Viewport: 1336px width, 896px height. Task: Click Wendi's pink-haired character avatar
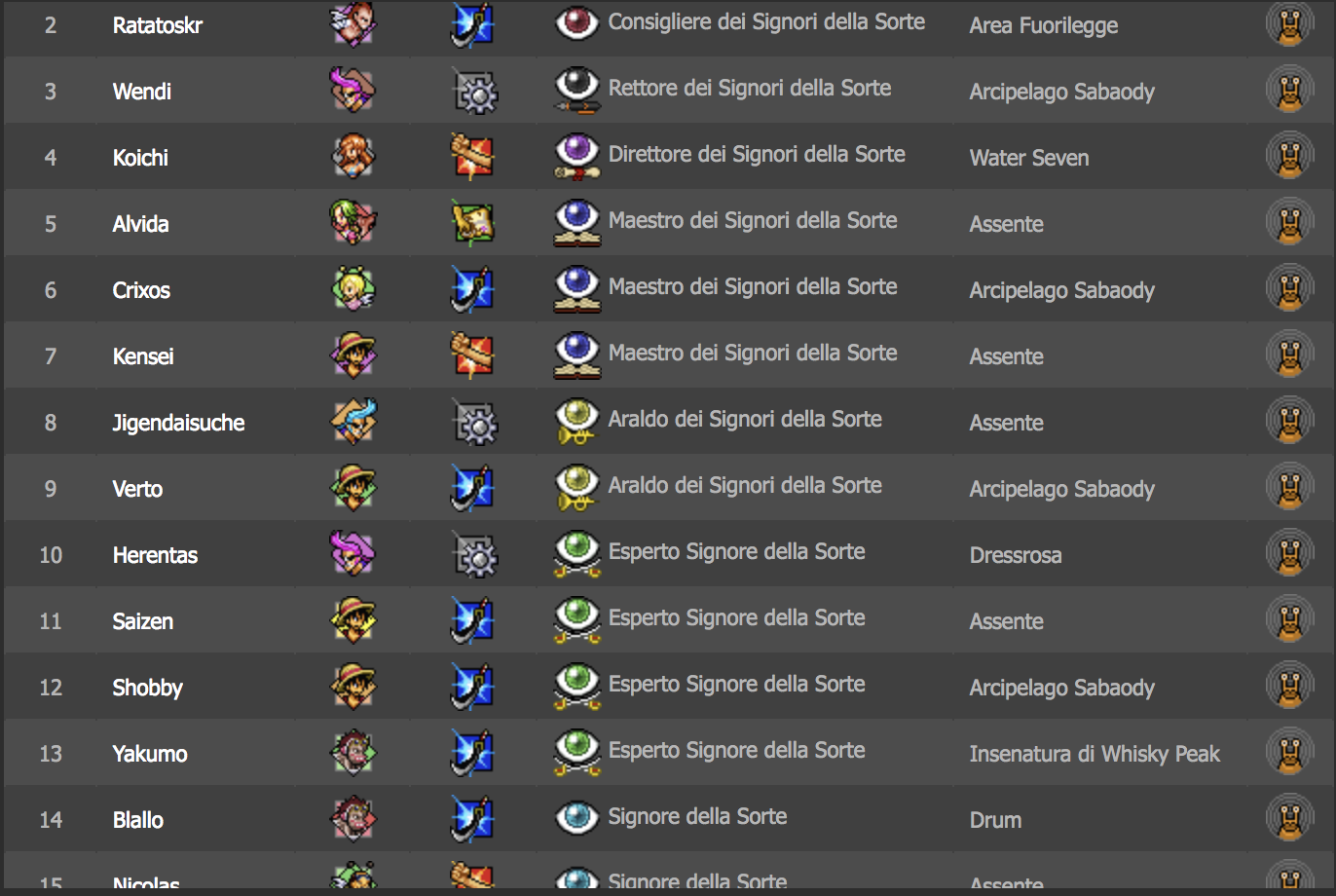pyautogui.click(x=353, y=91)
